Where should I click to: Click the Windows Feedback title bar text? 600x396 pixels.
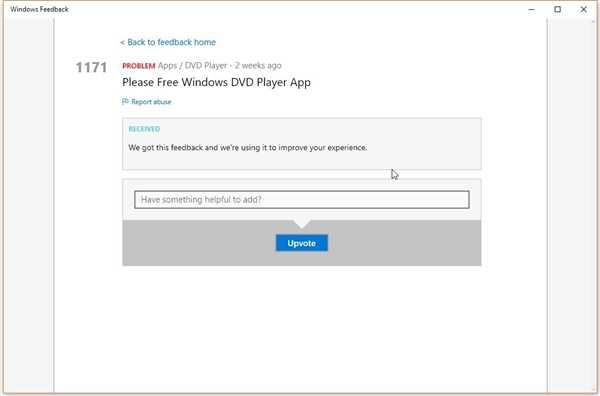tap(39, 9)
